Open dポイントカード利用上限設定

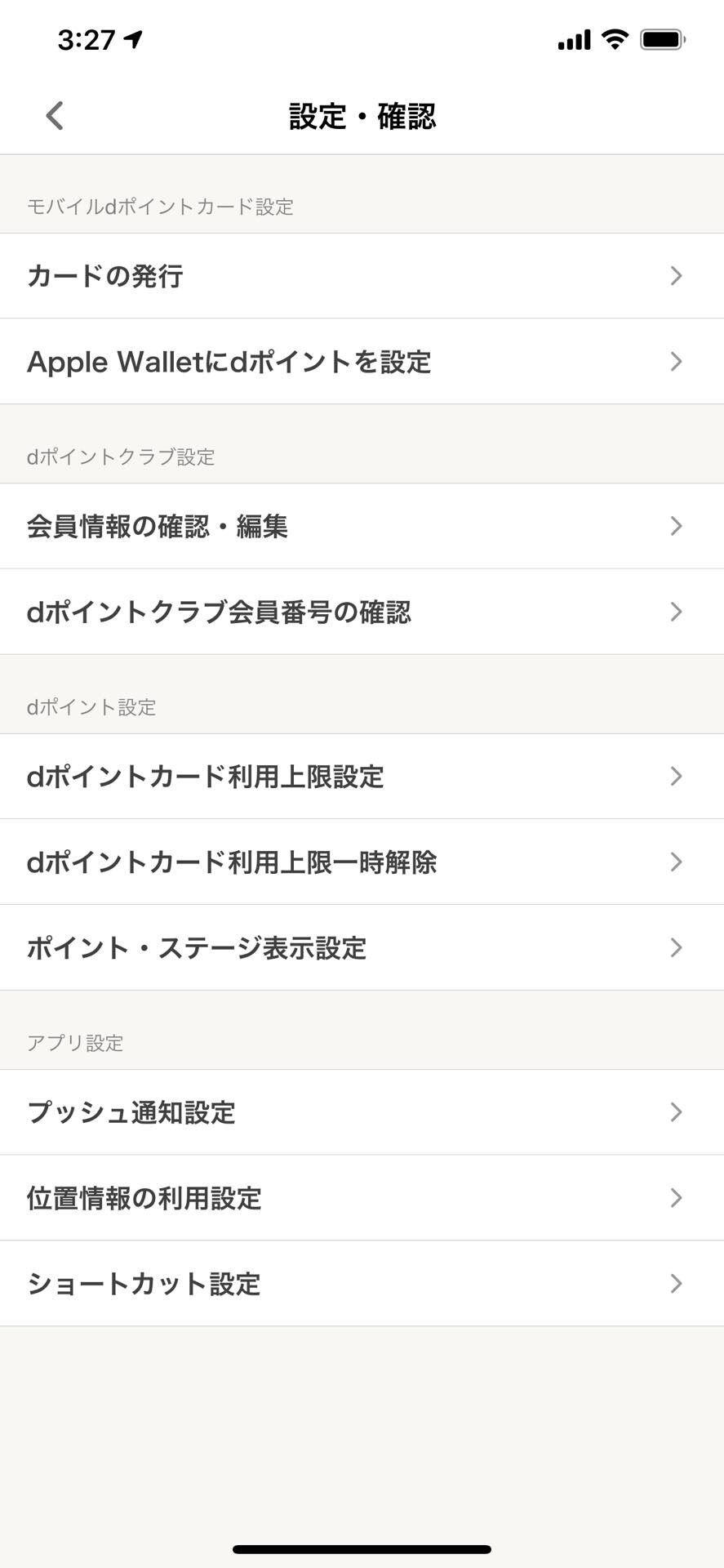click(x=362, y=777)
